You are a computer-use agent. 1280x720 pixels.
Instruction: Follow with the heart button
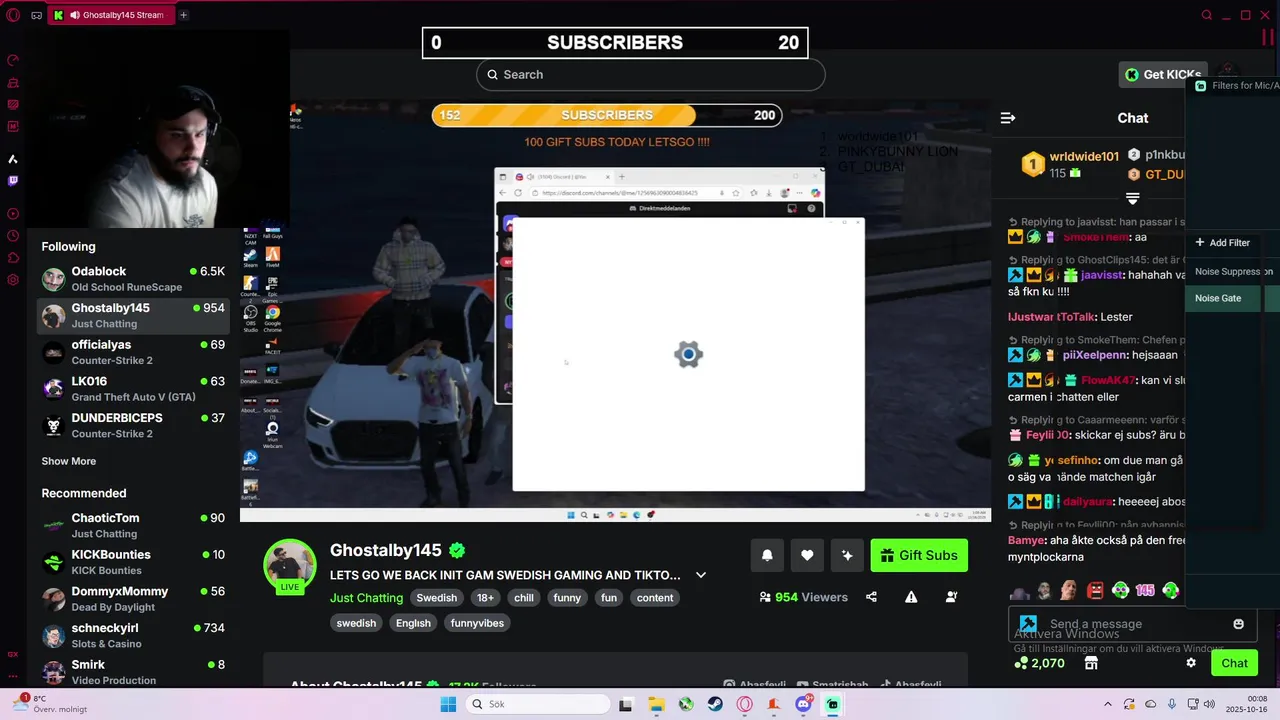point(807,555)
